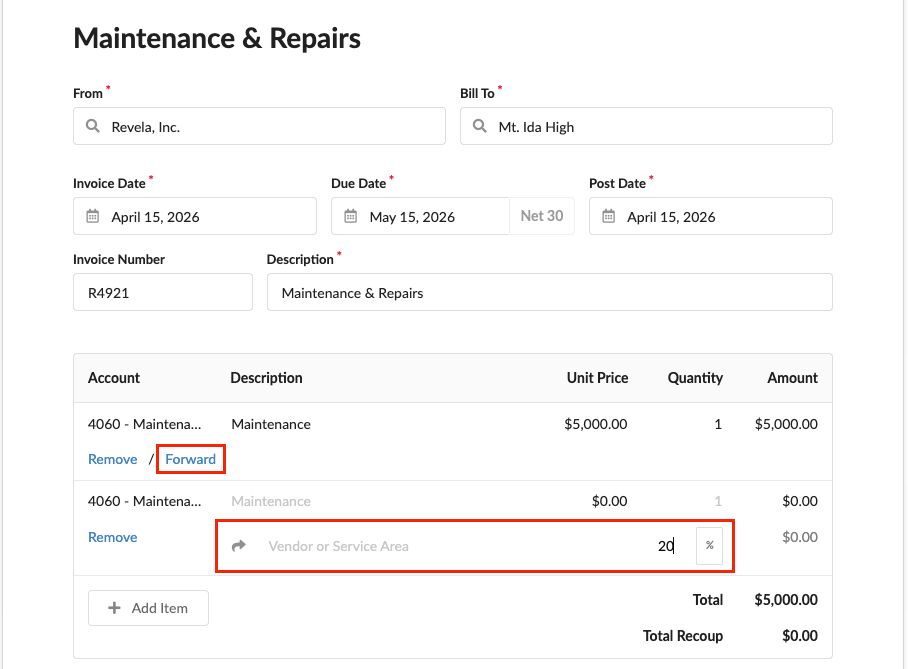Edit the From field with Revela, Inc.
Screen dimensions: 908x669
click(259, 126)
